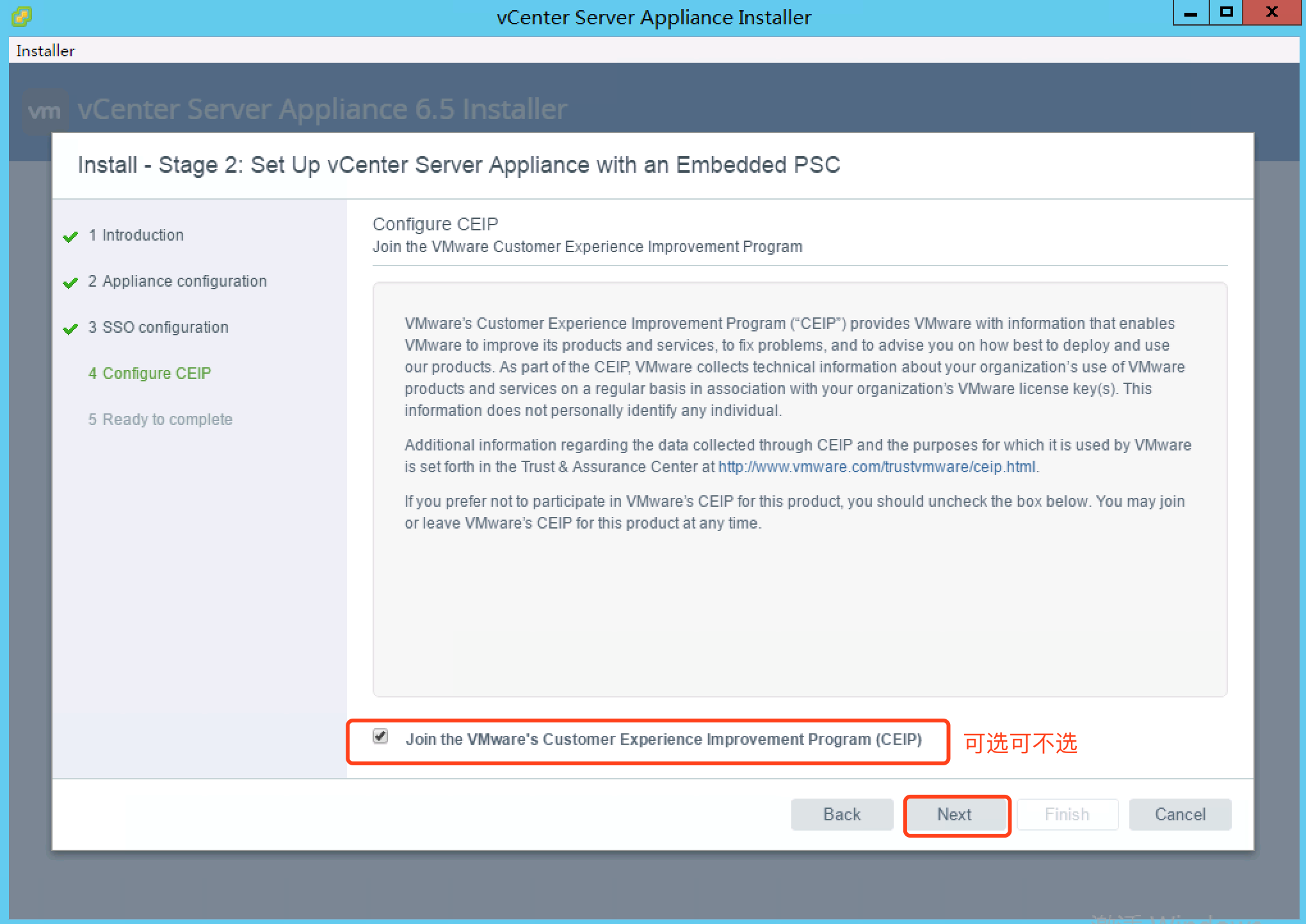This screenshot has width=1306, height=924.
Task: Open the Installer menu
Action: point(45,51)
